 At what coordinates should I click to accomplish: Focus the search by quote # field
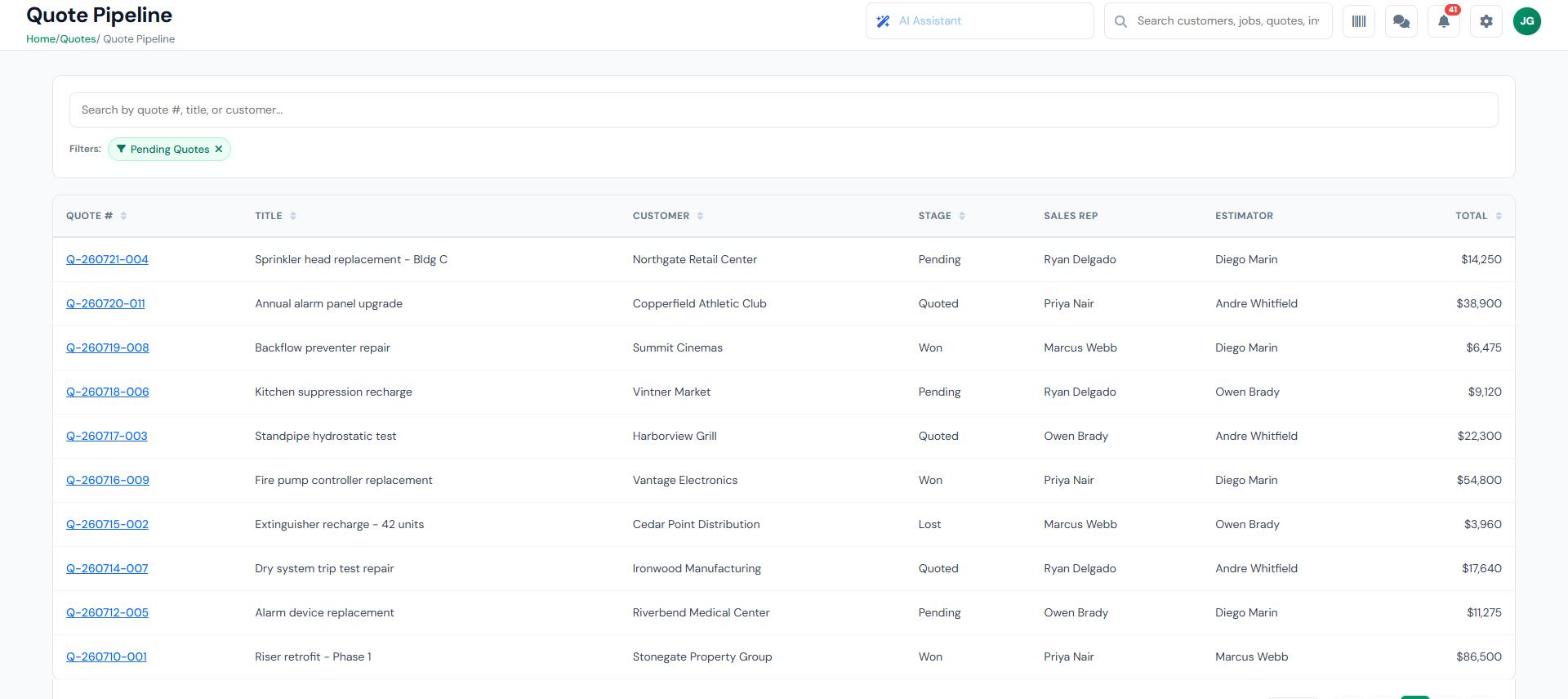pyautogui.click(x=783, y=110)
